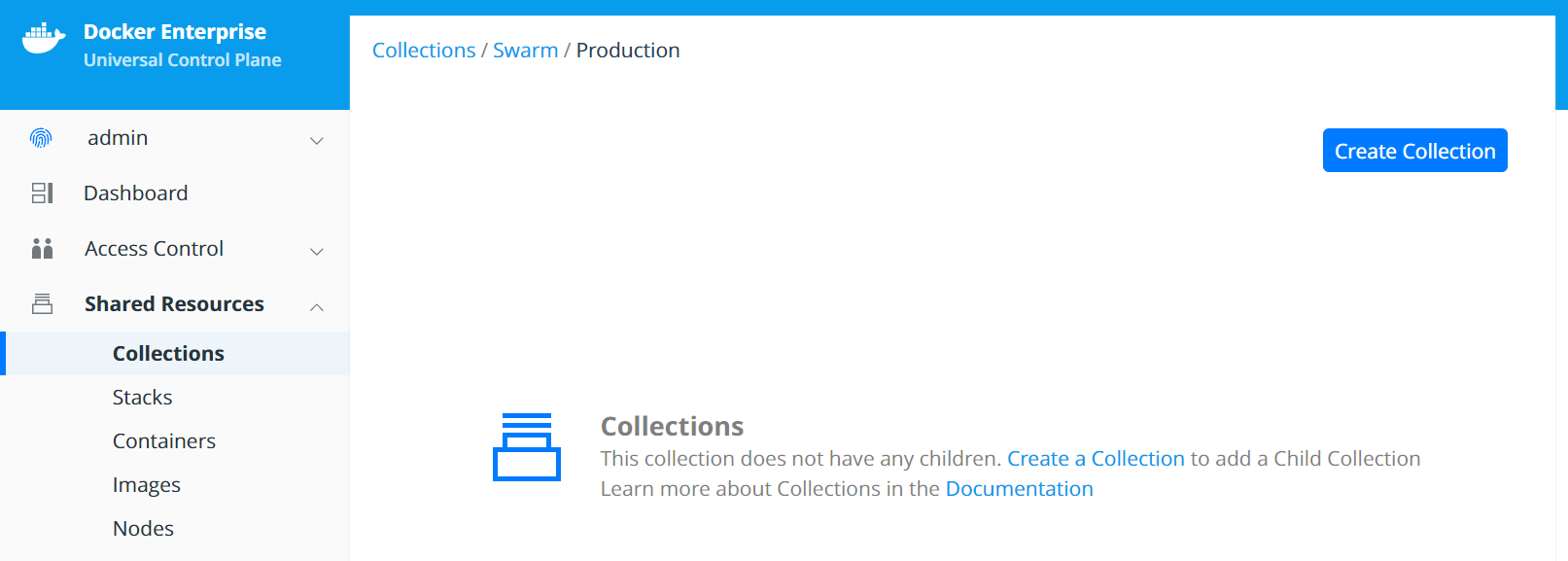Click the Dashboard layout icon
The height and width of the screenshot is (561, 1568).
pos(42,193)
